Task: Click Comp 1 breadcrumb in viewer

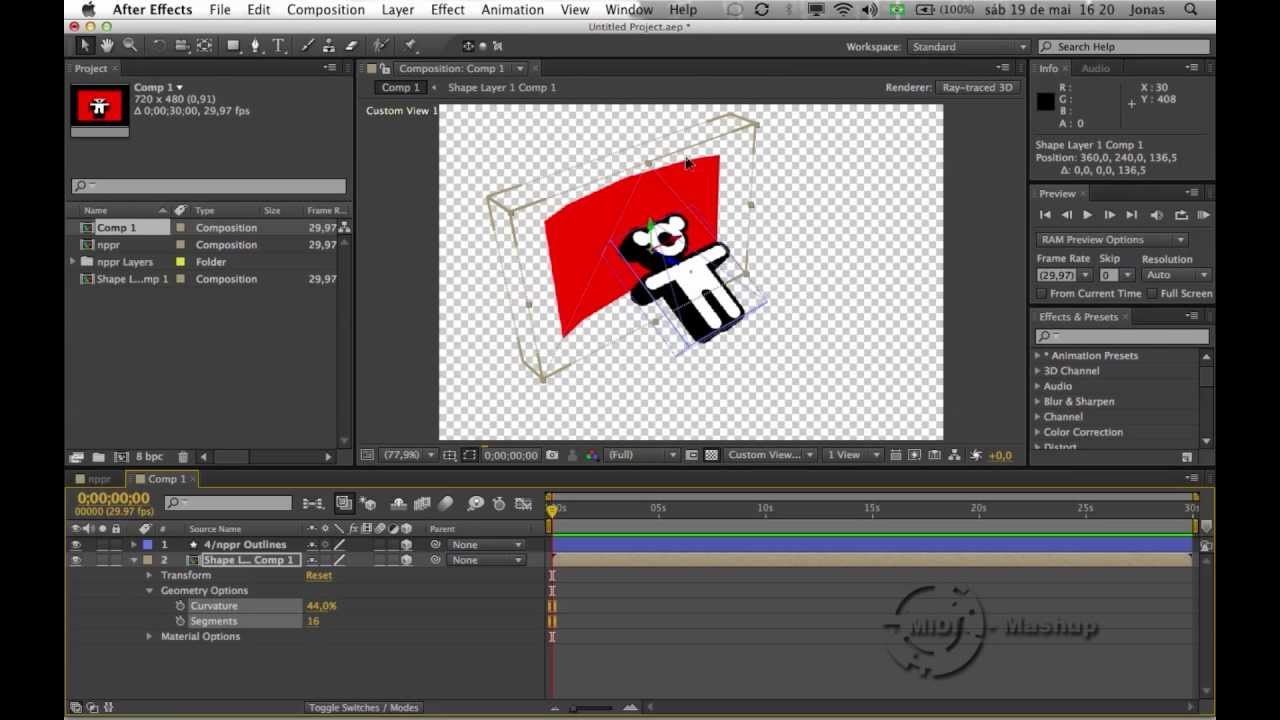Action: point(400,88)
